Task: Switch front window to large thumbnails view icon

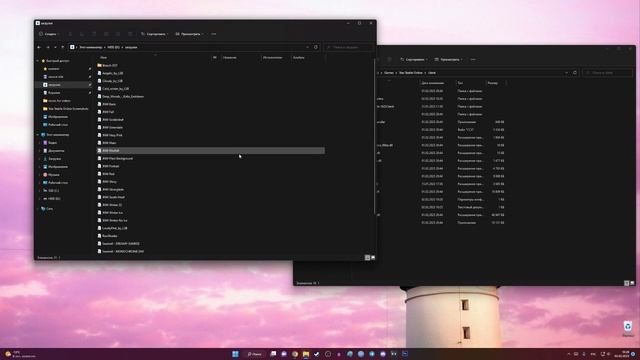Action: tap(373, 258)
